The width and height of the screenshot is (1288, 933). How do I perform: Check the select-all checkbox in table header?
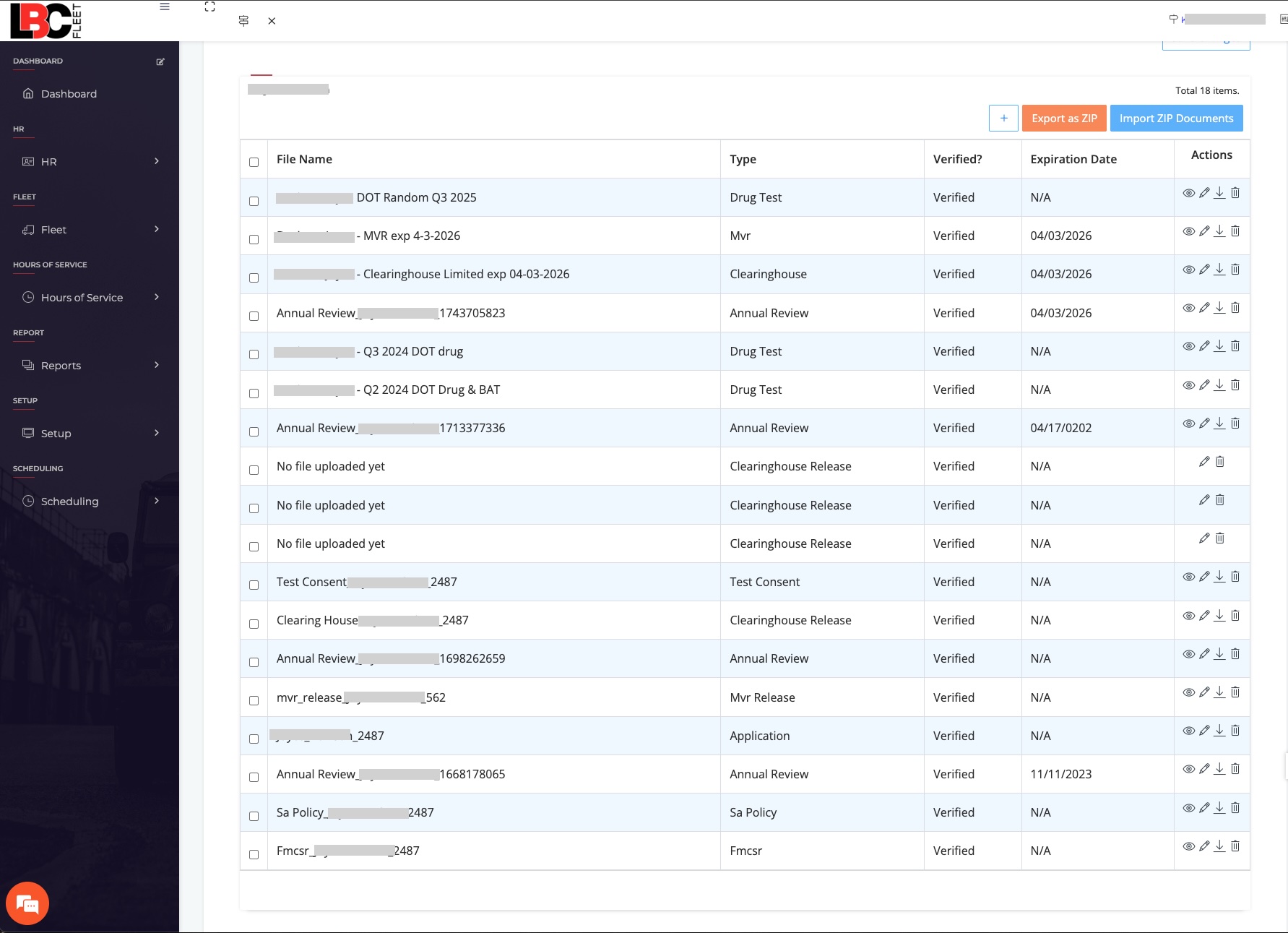[254, 162]
